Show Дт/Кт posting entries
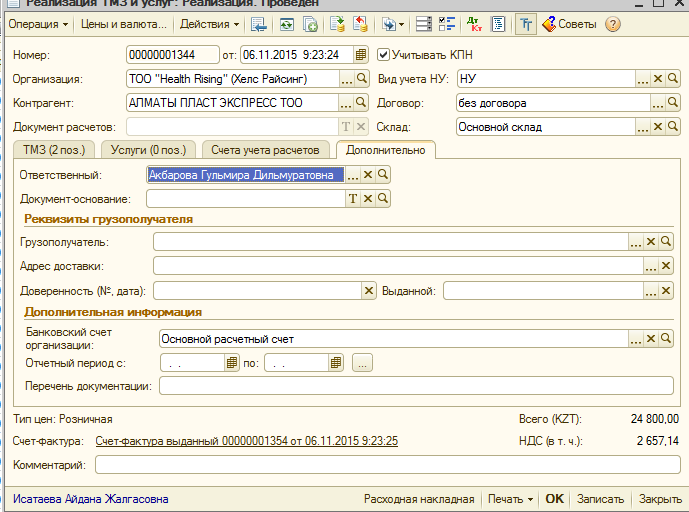The width and height of the screenshot is (689, 512). click(474, 24)
